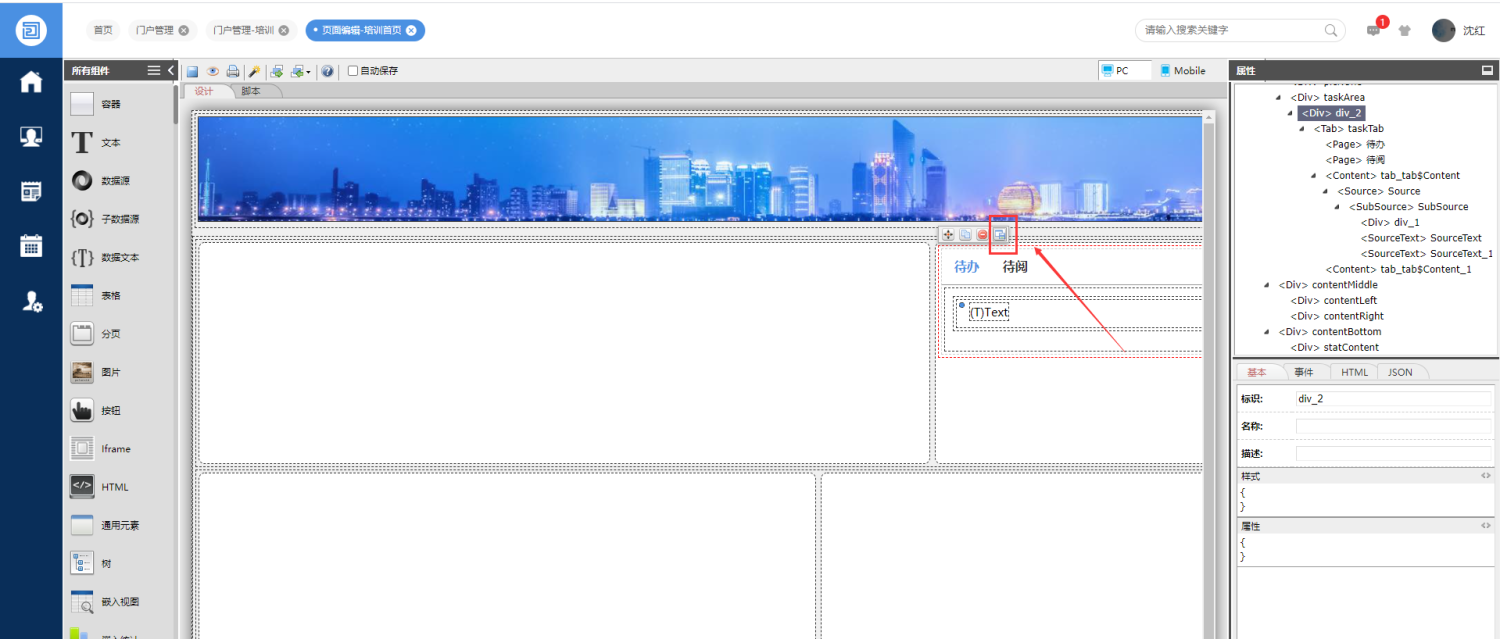Viewport: 1500px width, 639px height.
Task: Click the Help question mark icon
Action: pos(328,71)
